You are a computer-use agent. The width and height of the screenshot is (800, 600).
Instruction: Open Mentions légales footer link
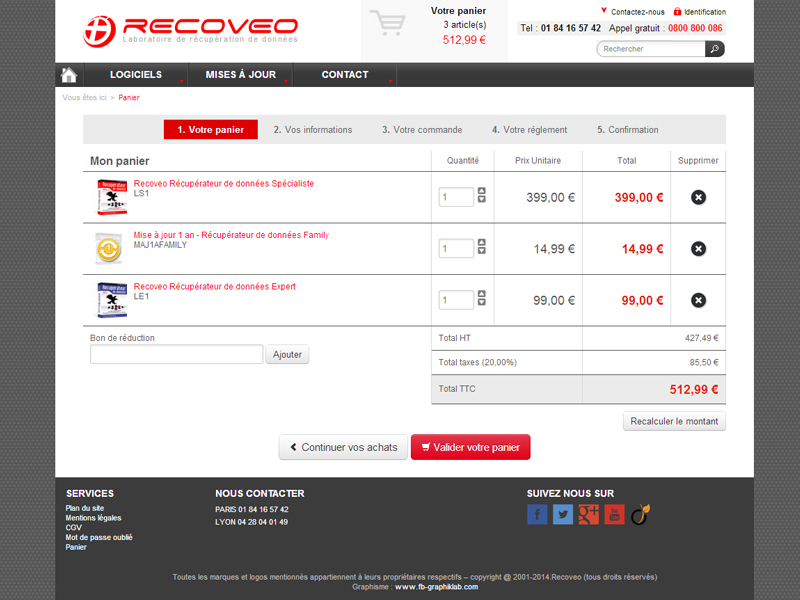click(x=93, y=518)
